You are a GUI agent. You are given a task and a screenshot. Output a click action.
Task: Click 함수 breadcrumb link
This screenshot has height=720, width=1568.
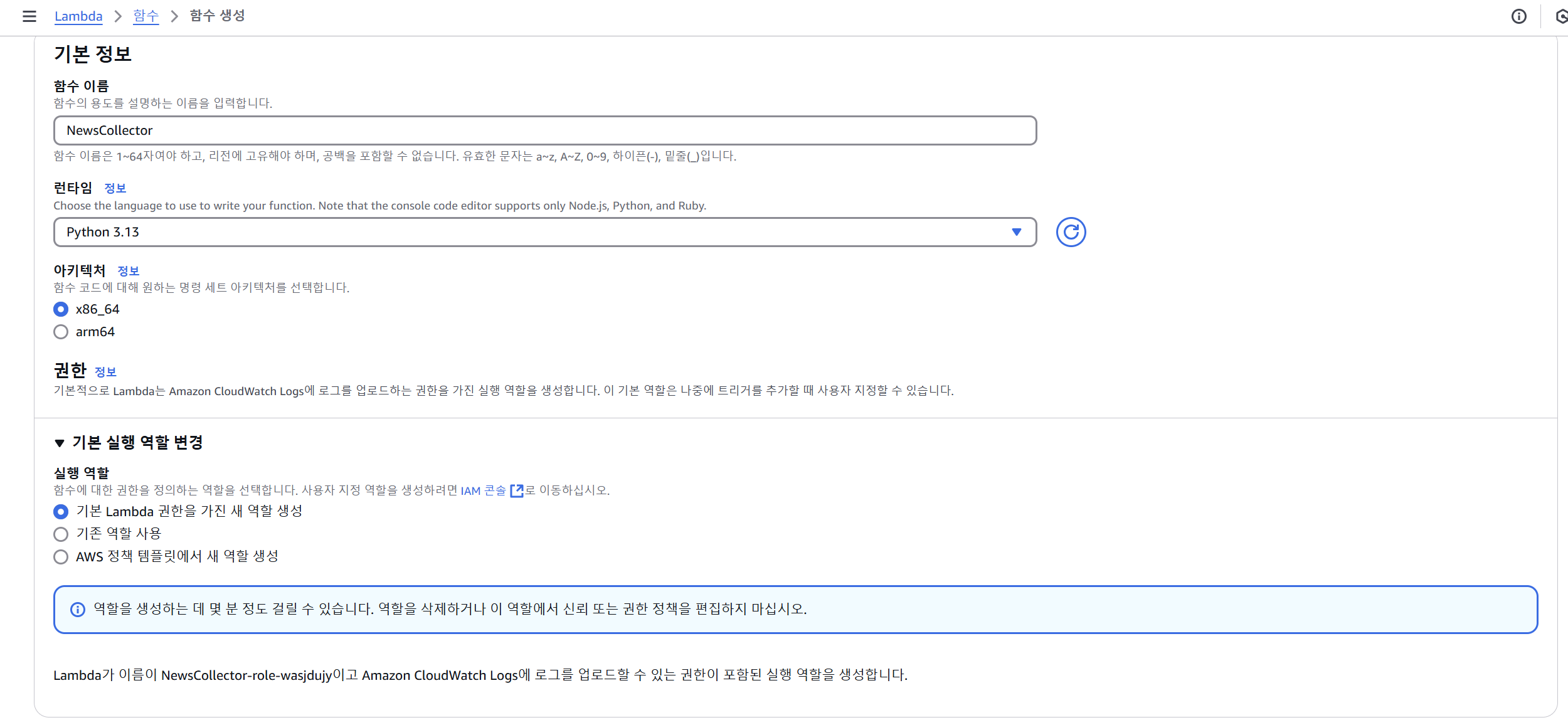[146, 16]
